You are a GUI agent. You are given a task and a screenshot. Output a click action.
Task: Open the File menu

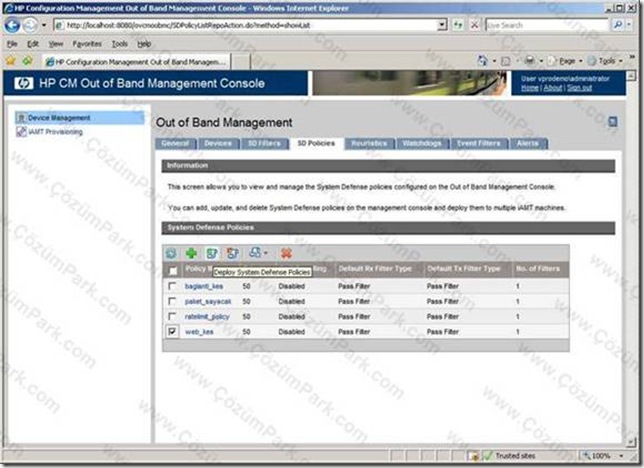[12, 44]
